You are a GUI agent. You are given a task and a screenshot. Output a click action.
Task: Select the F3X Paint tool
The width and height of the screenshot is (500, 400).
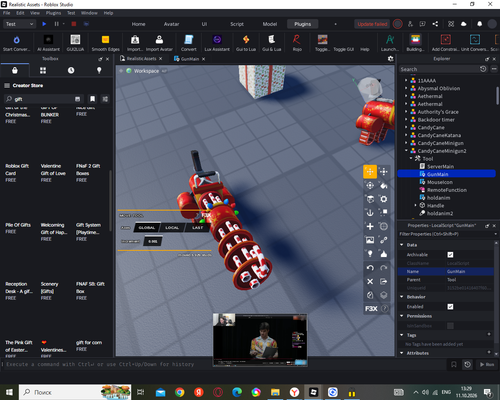point(384,185)
